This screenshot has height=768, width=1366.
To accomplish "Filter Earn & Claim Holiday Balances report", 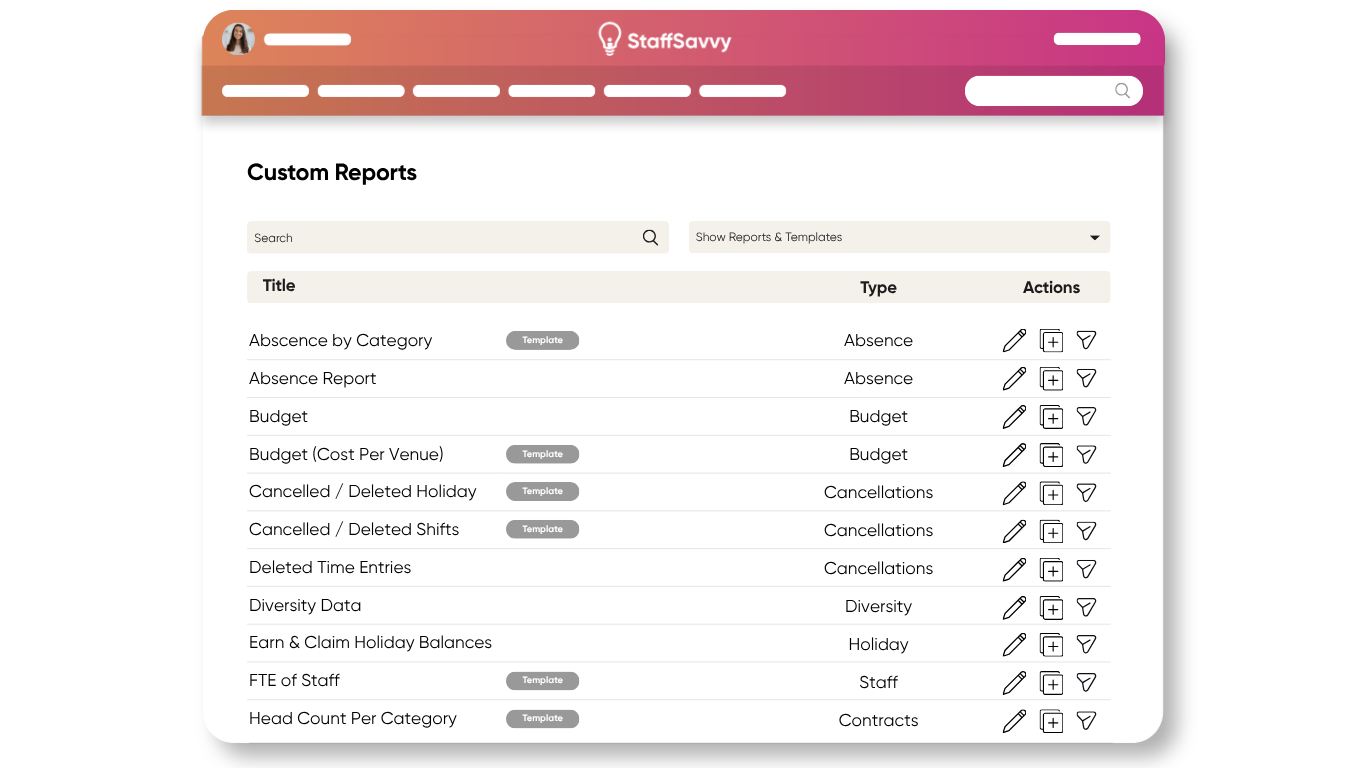I will [x=1087, y=645].
